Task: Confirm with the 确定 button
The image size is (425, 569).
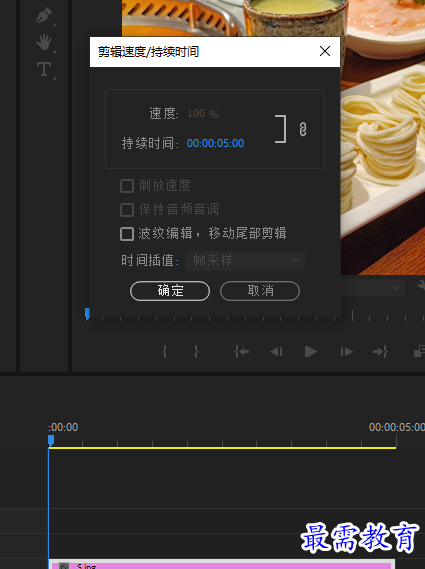Action: pos(170,291)
